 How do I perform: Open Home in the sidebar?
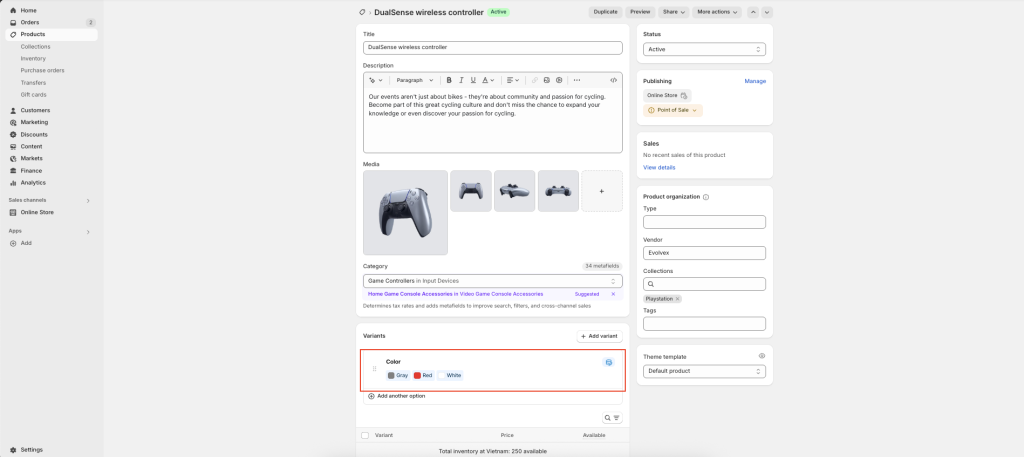(28, 10)
